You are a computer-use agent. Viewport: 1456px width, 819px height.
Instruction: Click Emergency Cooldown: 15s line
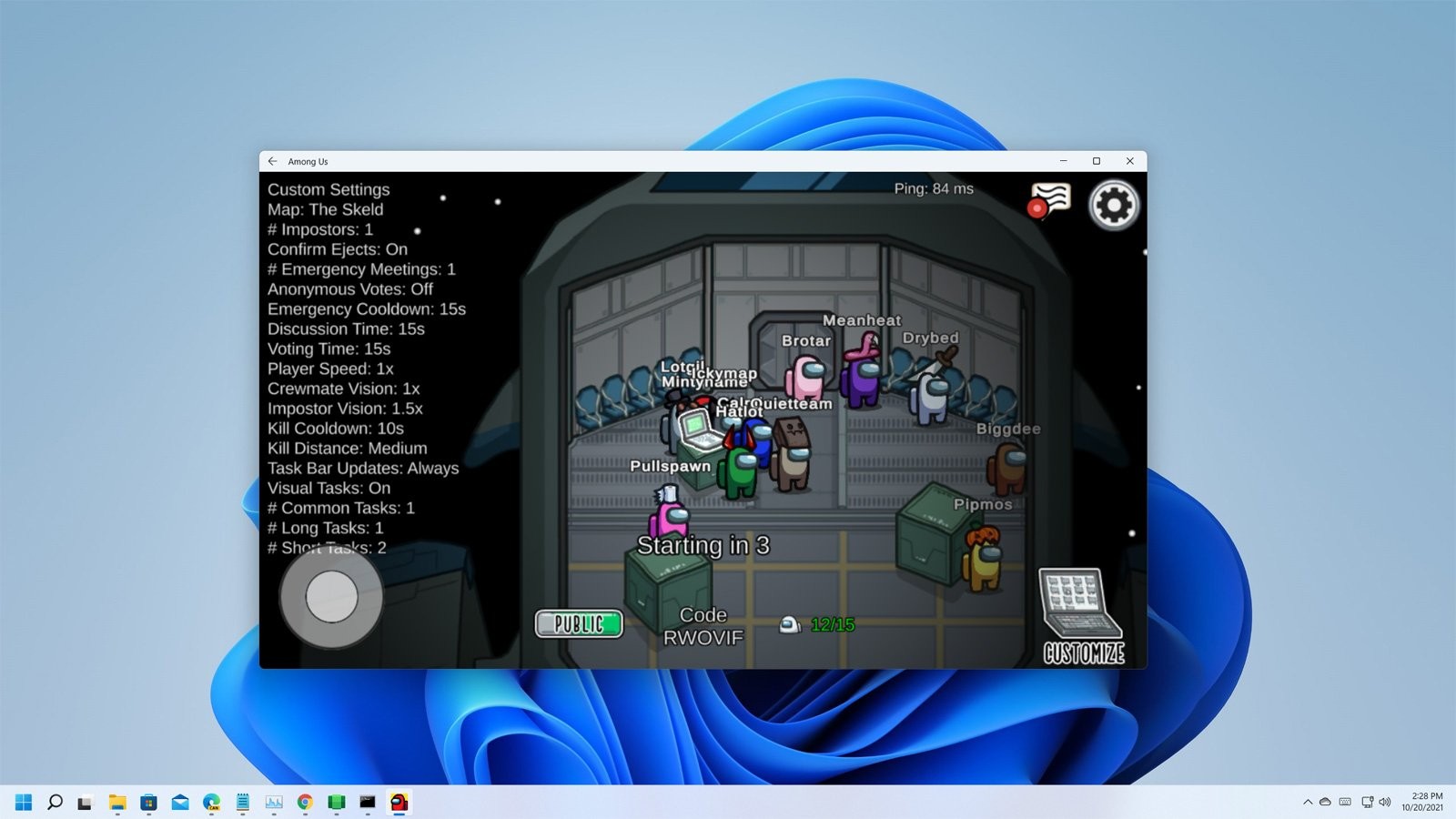(367, 309)
